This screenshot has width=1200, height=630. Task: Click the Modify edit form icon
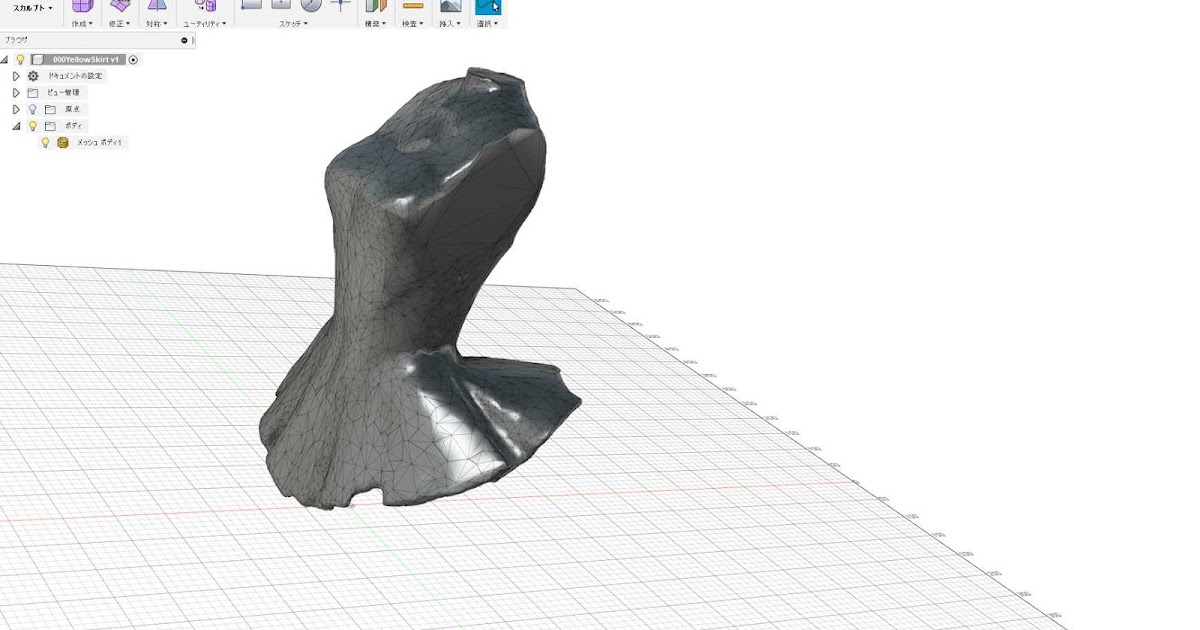point(119,5)
